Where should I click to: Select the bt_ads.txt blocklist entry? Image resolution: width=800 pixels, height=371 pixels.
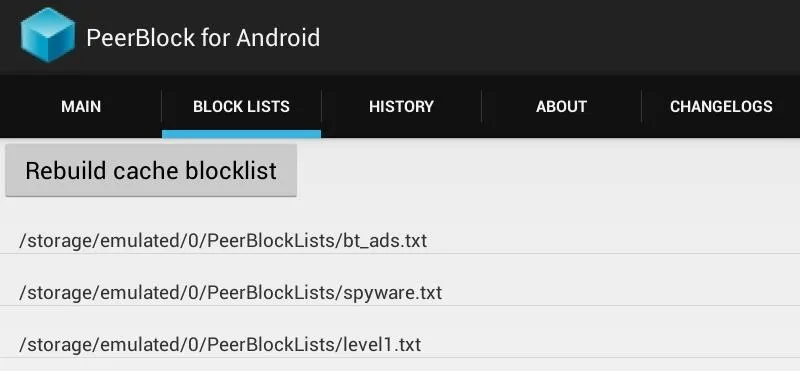(400, 240)
